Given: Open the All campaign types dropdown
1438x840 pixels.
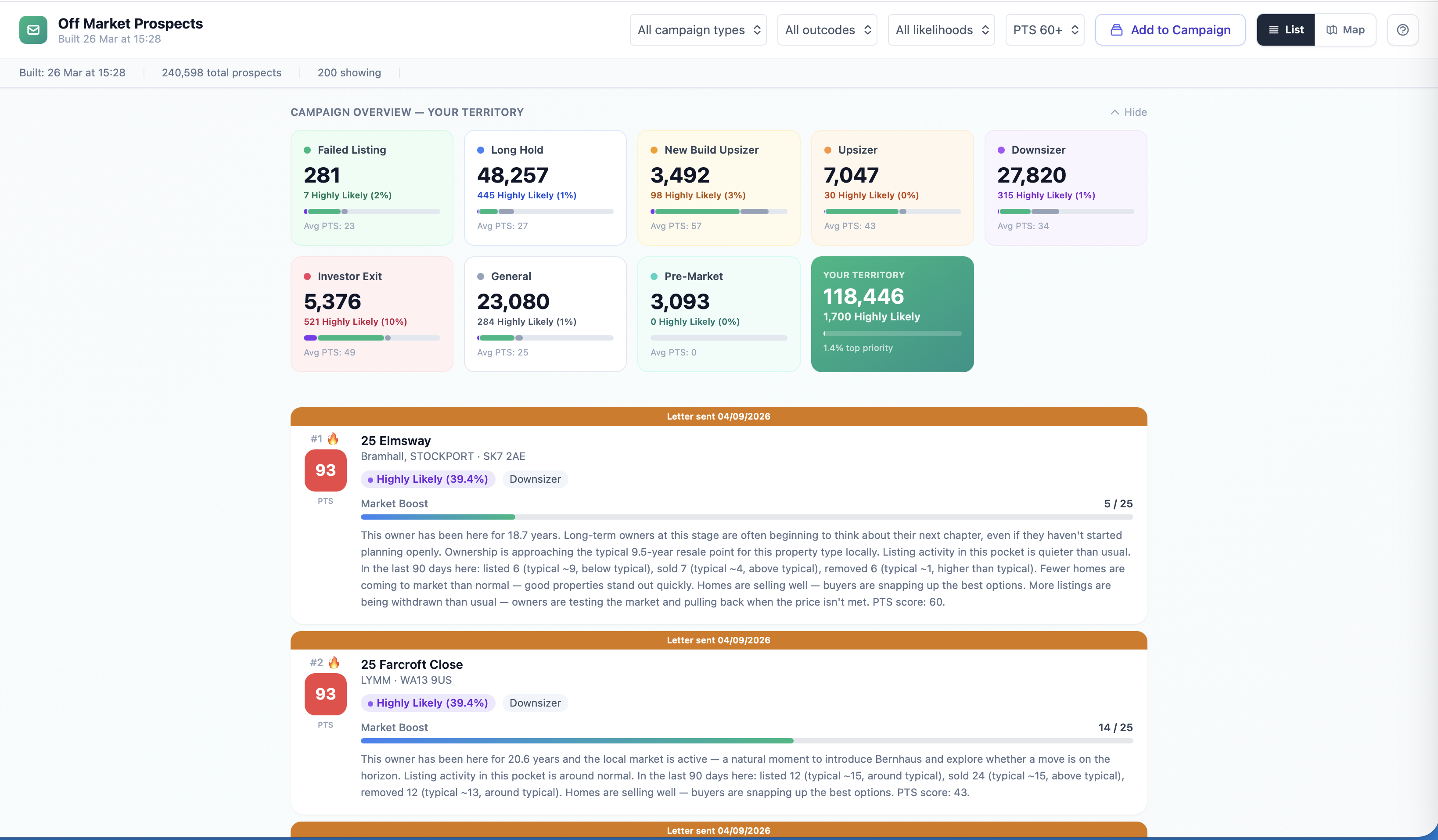Looking at the screenshot, I should click(698, 30).
